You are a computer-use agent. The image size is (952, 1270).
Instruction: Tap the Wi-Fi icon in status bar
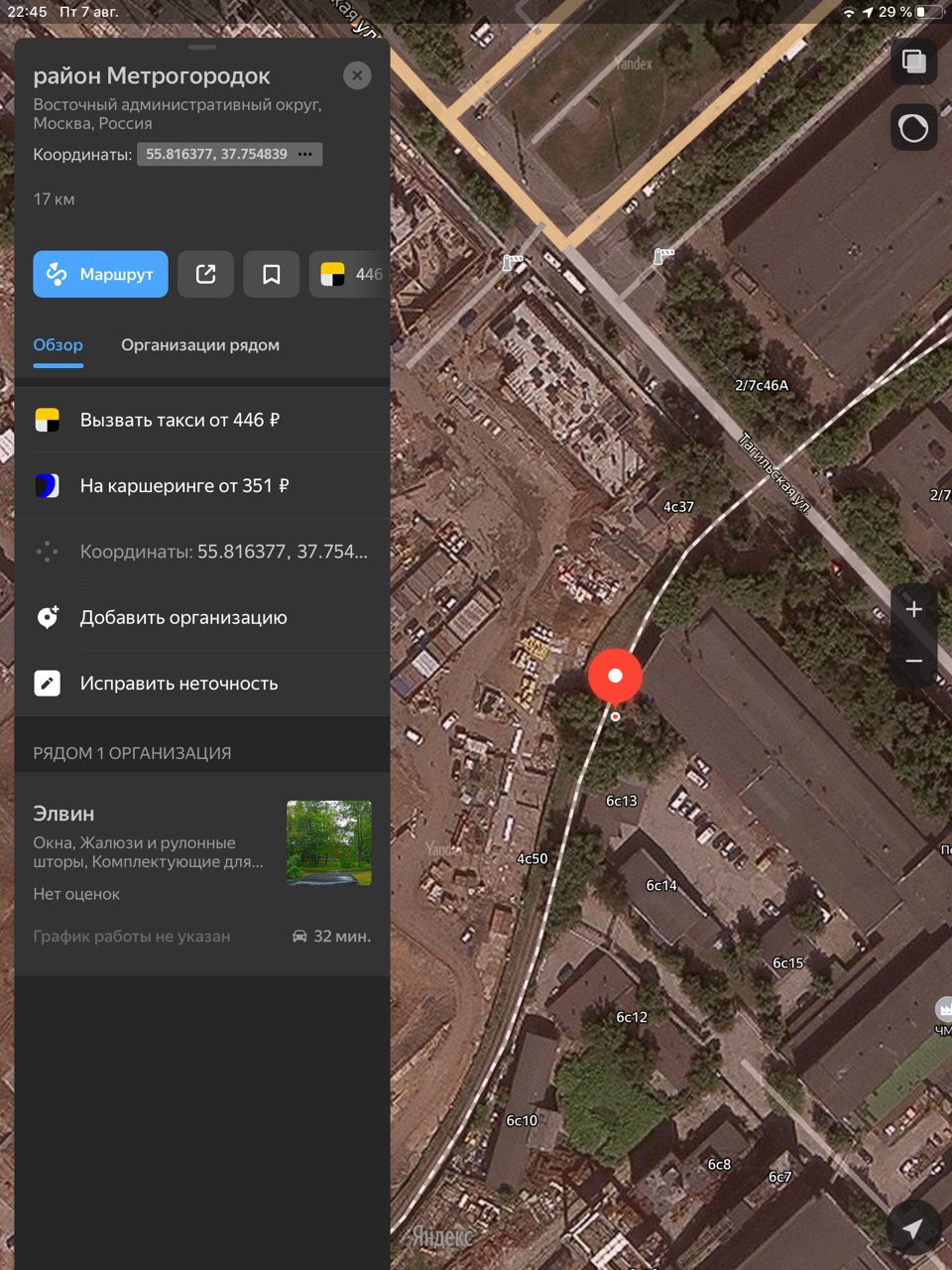click(x=849, y=12)
